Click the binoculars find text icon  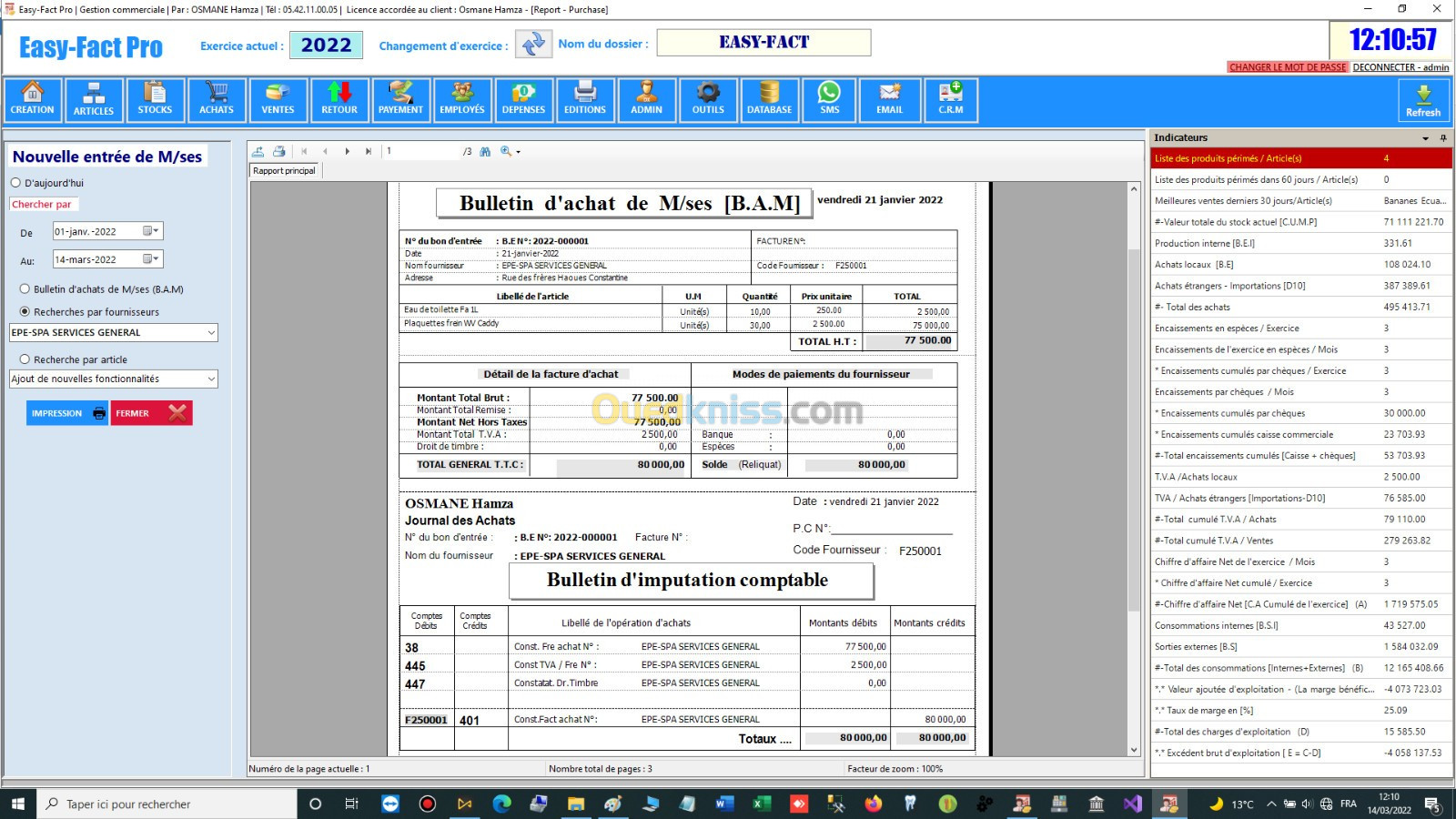(485, 152)
